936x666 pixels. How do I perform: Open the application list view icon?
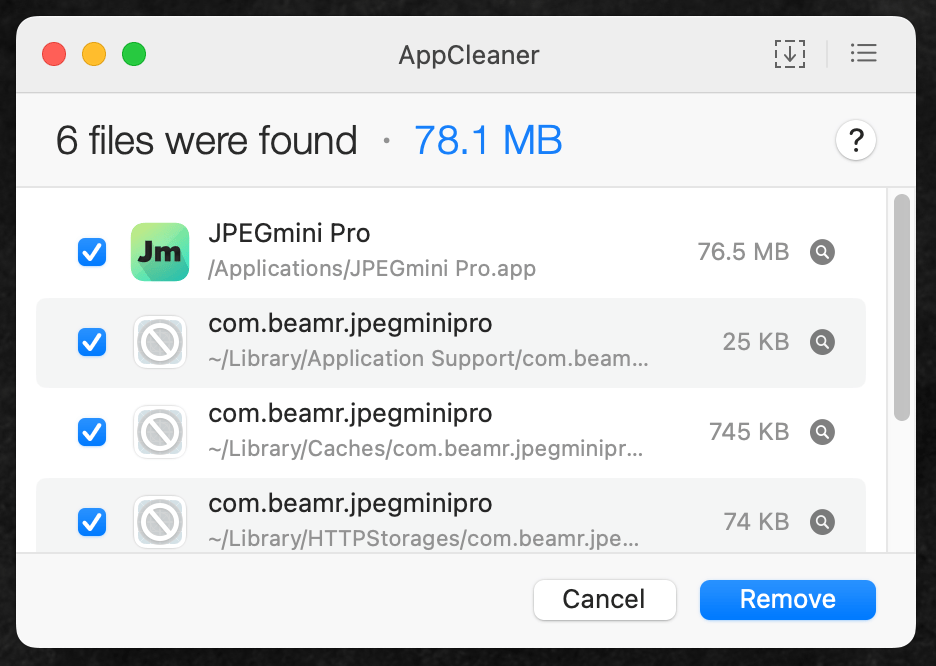(x=863, y=54)
